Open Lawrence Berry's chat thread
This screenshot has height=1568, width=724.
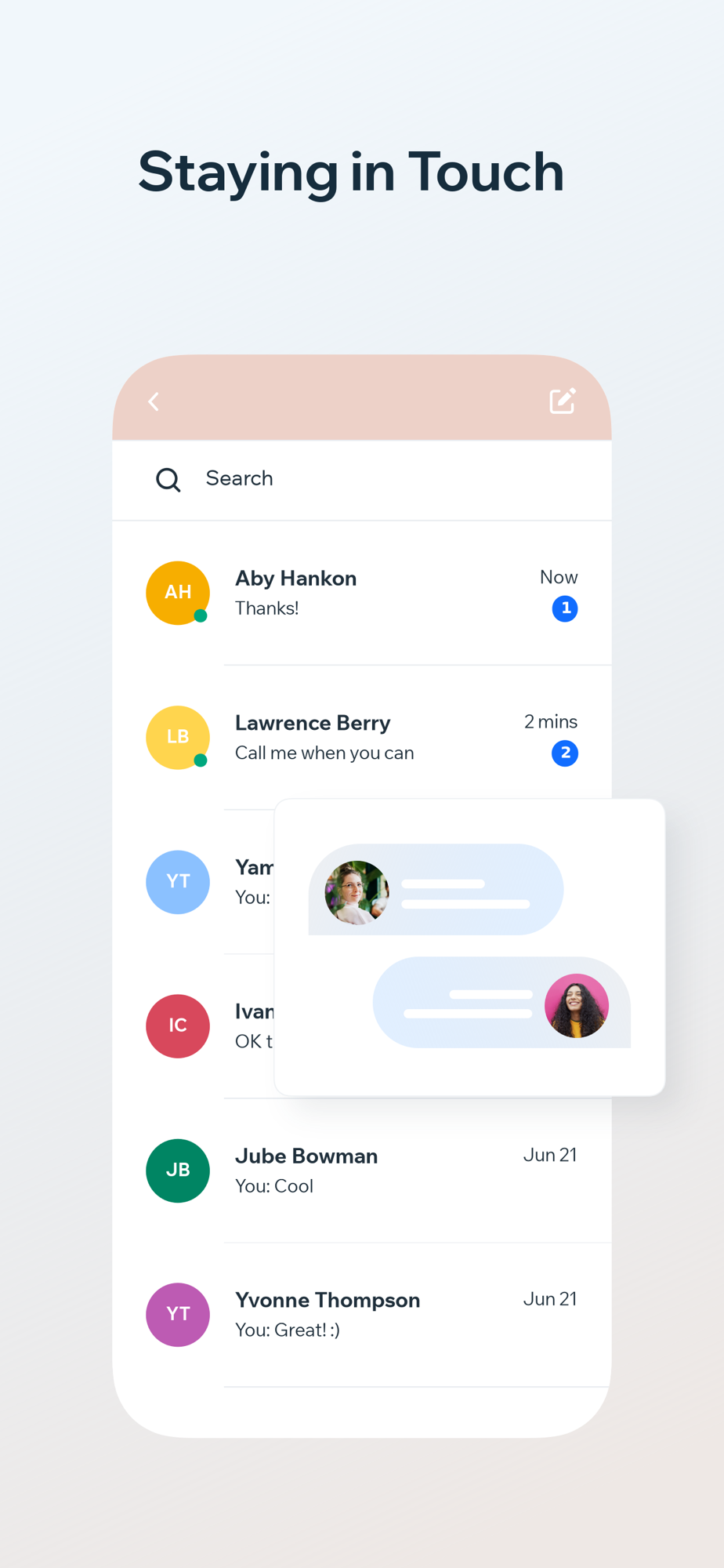tap(362, 737)
